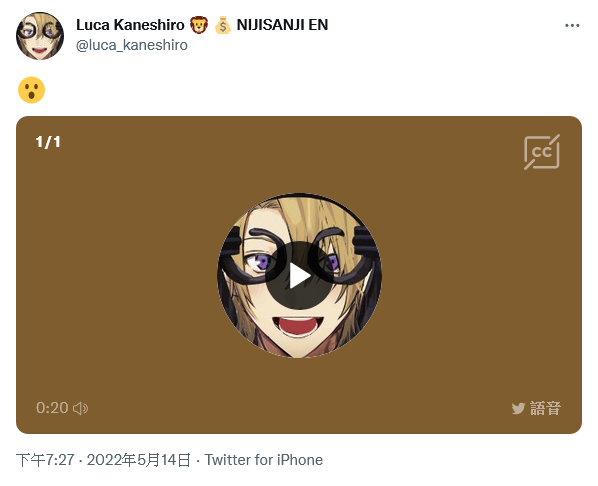This screenshot has width=598, height=486.
Task: Open the three-dot more options menu
Action: pyautogui.click(x=572, y=26)
